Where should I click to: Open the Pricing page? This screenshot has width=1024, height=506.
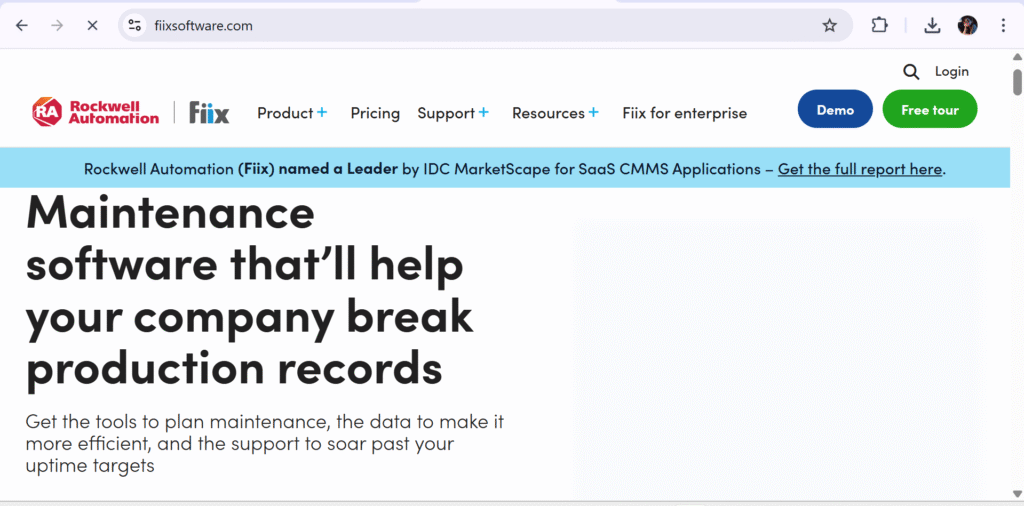[375, 113]
